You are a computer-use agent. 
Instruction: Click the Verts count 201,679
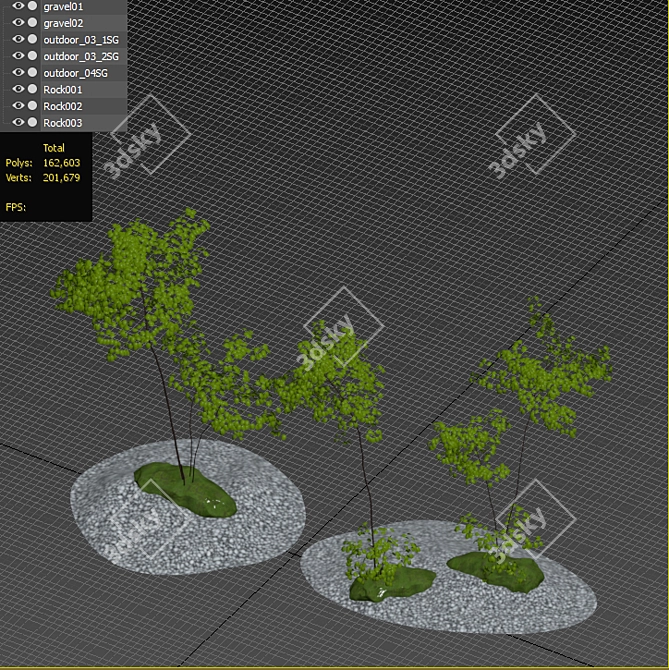coord(62,178)
